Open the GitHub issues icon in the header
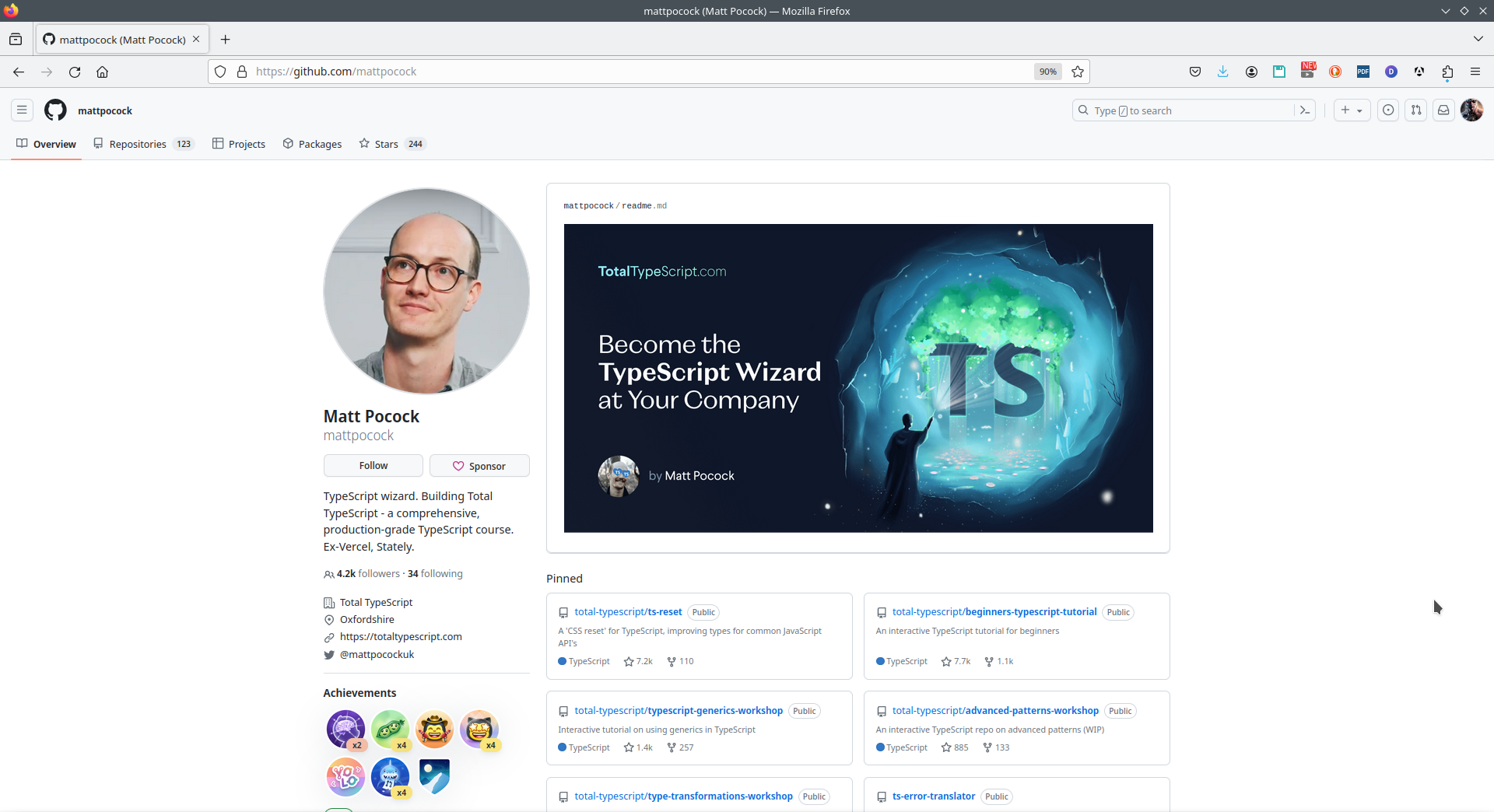Screen dimensions: 1494x812 pos(1388,110)
